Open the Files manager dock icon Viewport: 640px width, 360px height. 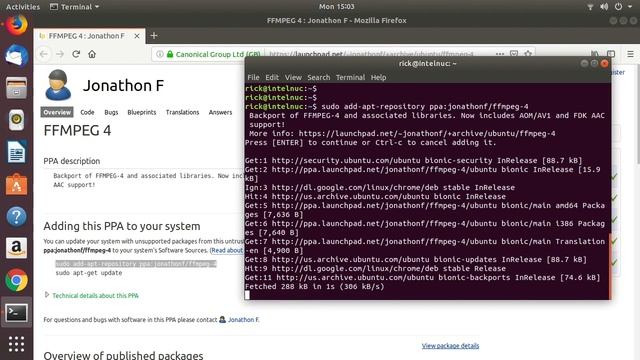click(16, 87)
